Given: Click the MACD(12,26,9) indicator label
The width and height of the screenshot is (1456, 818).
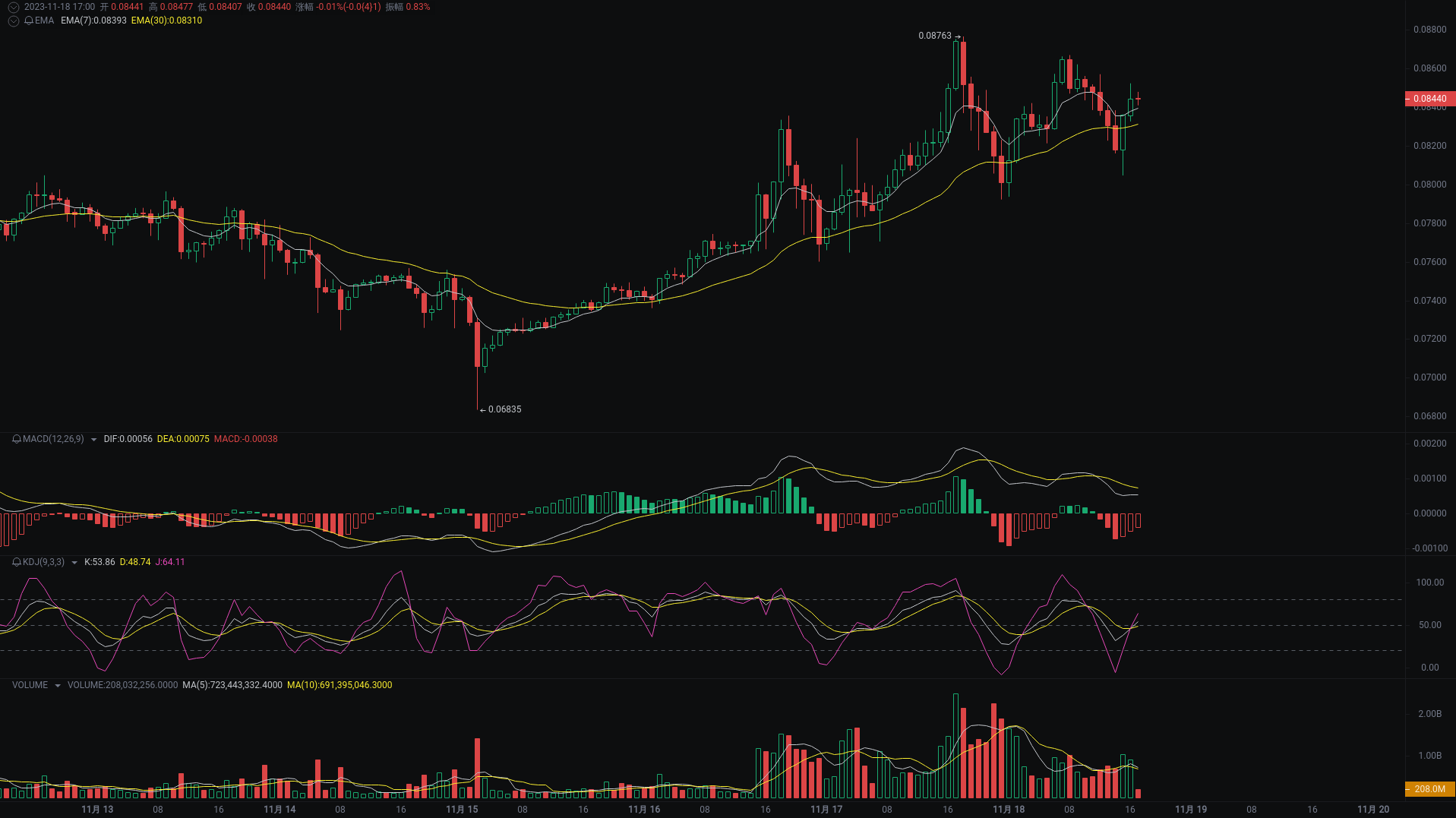Looking at the screenshot, I should (x=53, y=439).
